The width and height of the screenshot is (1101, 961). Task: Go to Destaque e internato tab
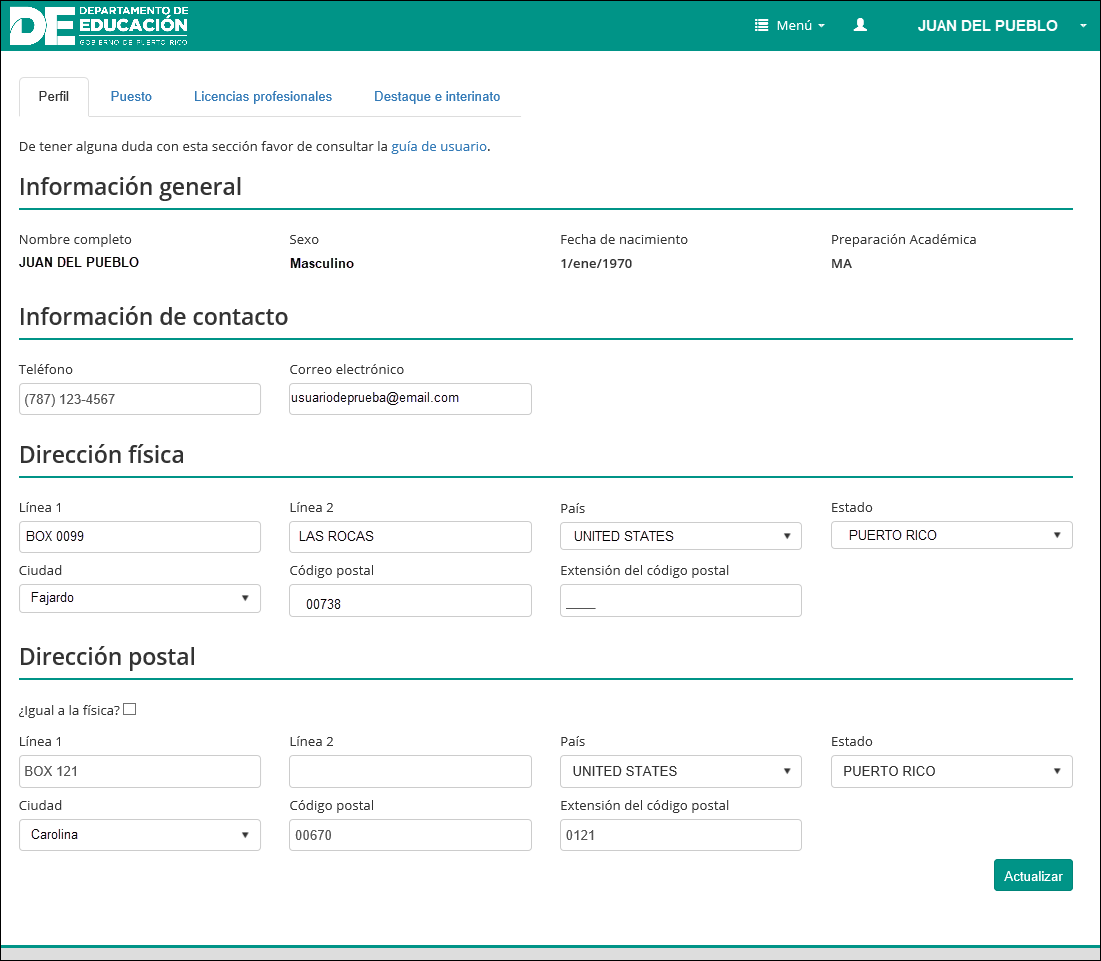(437, 97)
